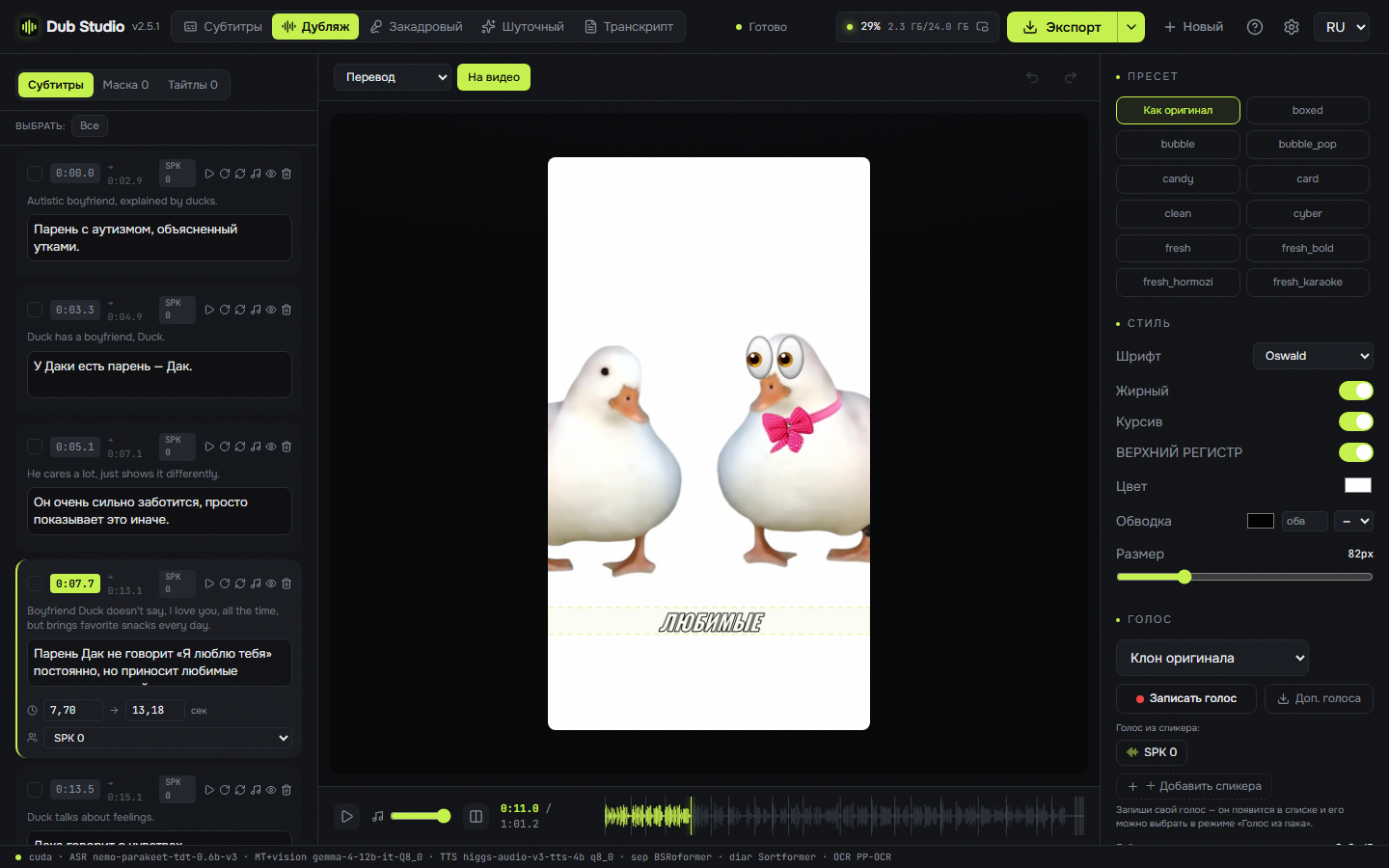Click the music note icon beside volume slider
The height and width of the screenshot is (868, 1389).
[x=378, y=816]
